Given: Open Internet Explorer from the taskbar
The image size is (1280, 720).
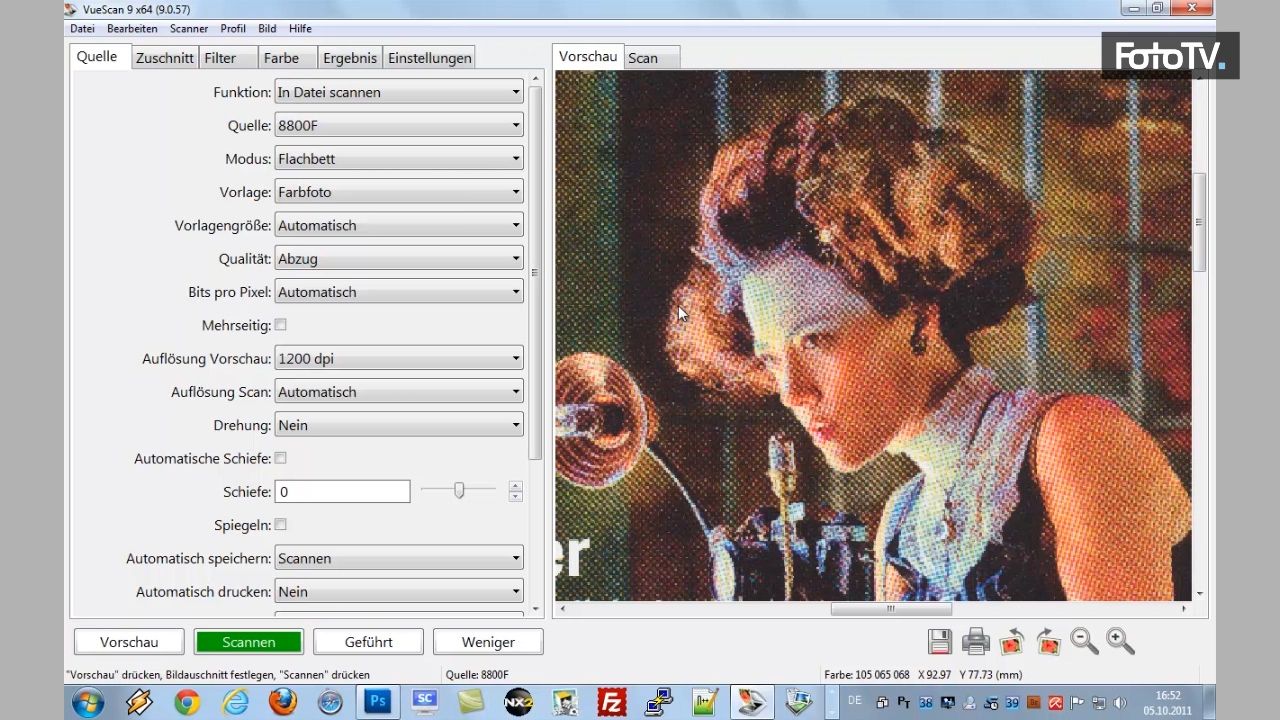Looking at the screenshot, I should tap(235, 702).
